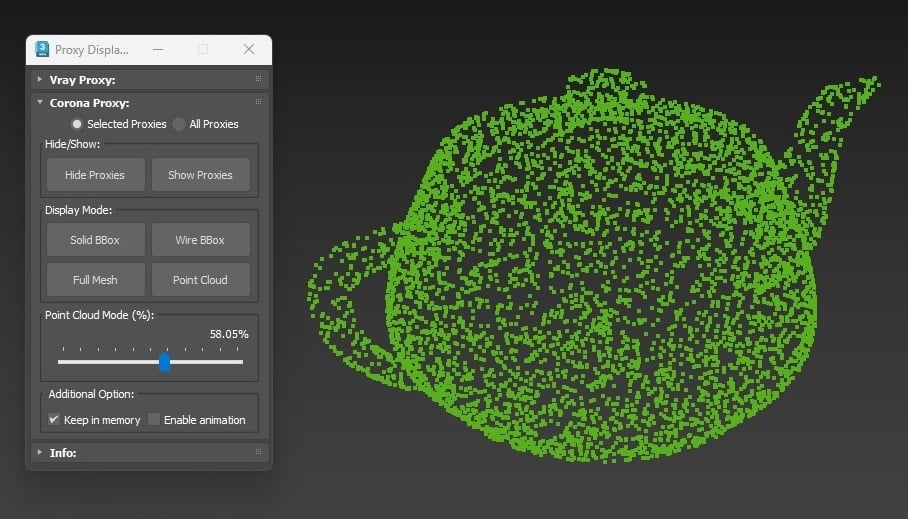
Task: Click the Show Proxies button
Action: tap(201, 174)
